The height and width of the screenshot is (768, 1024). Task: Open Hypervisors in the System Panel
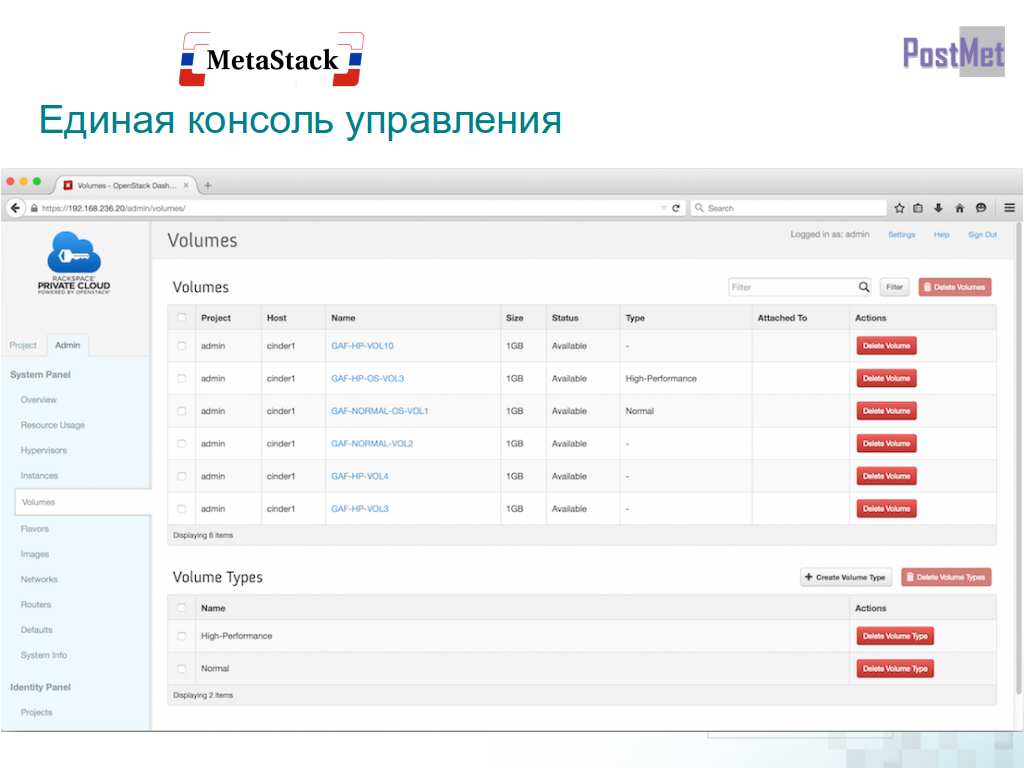click(x=44, y=451)
